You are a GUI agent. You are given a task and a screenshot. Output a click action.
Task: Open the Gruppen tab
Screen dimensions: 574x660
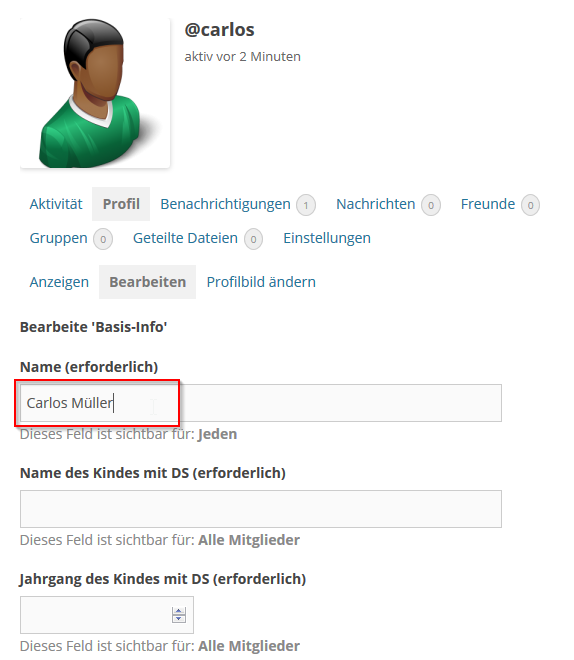point(58,238)
